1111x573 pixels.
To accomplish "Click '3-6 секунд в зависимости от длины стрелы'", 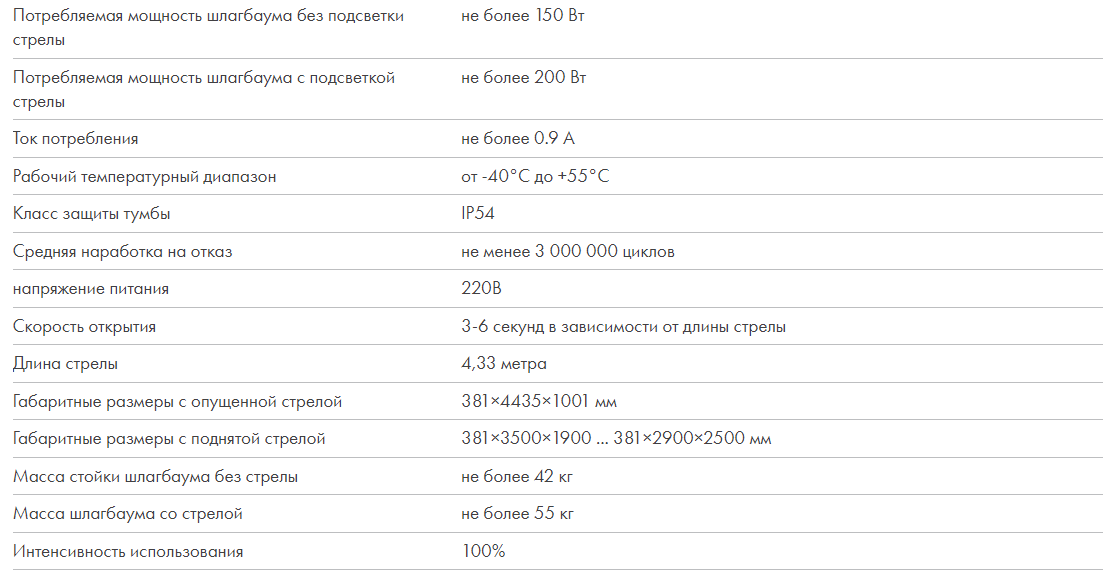I will coord(623,327).
